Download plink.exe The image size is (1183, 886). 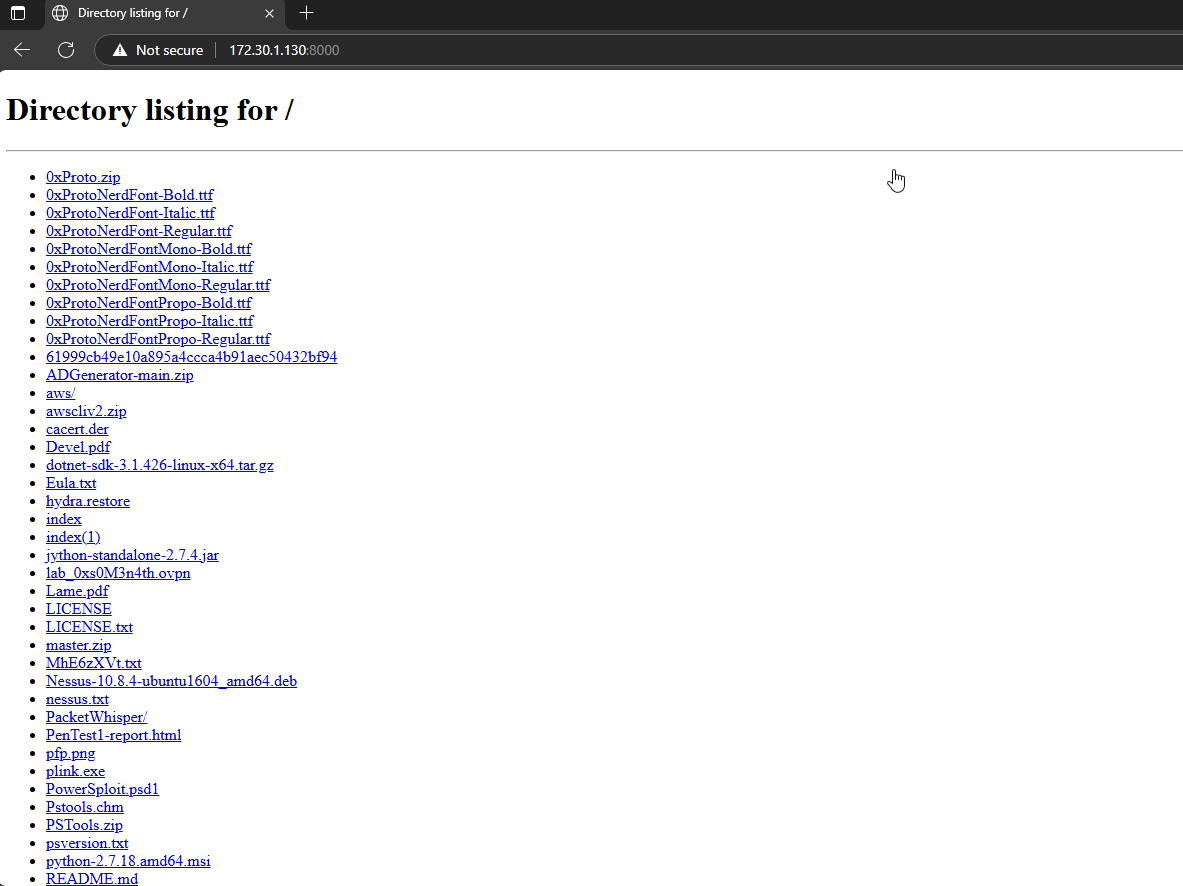(75, 772)
